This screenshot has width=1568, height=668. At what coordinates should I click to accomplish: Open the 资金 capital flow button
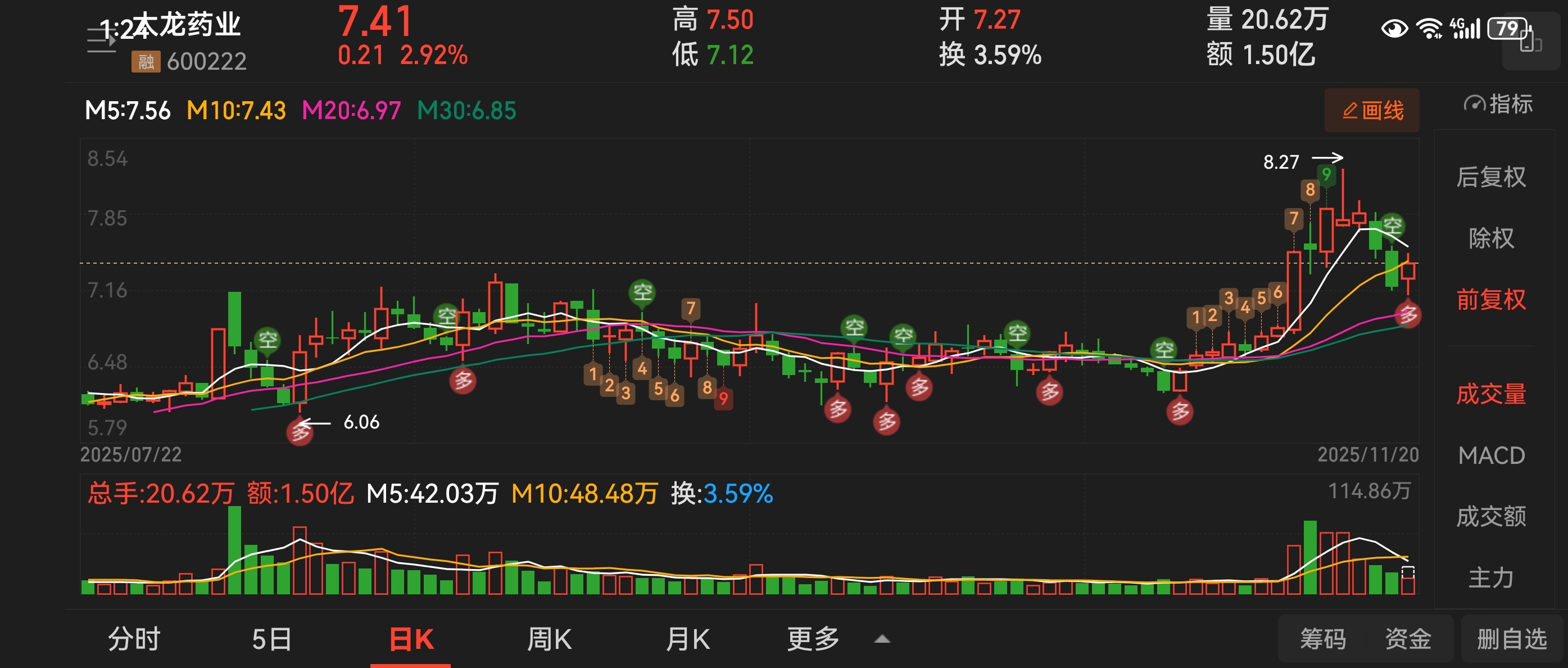(1407, 639)
